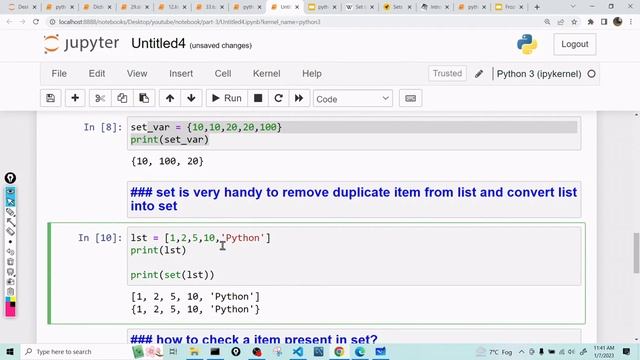This screenshot has width=640, height=360.
Task: Click the lightbulb logo atop annotation toolbar
Action: [10, 178]
